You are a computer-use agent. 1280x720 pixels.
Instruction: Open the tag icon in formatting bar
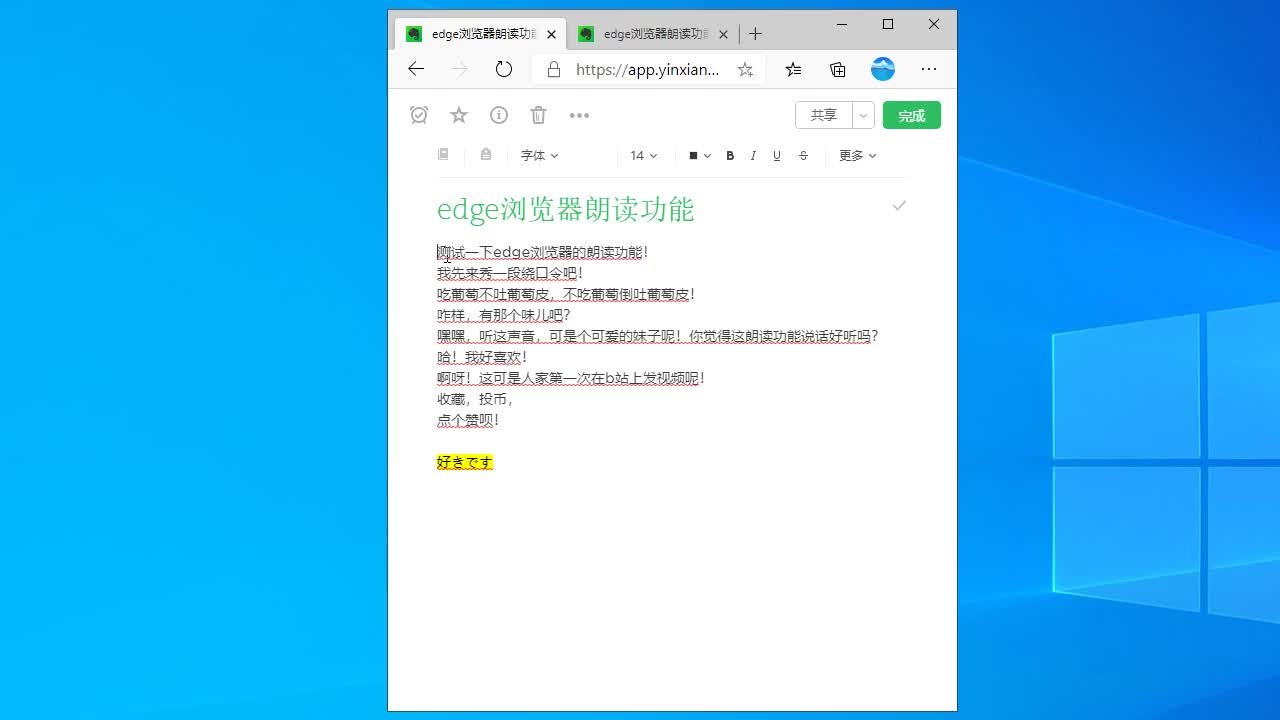coord(486,154)
